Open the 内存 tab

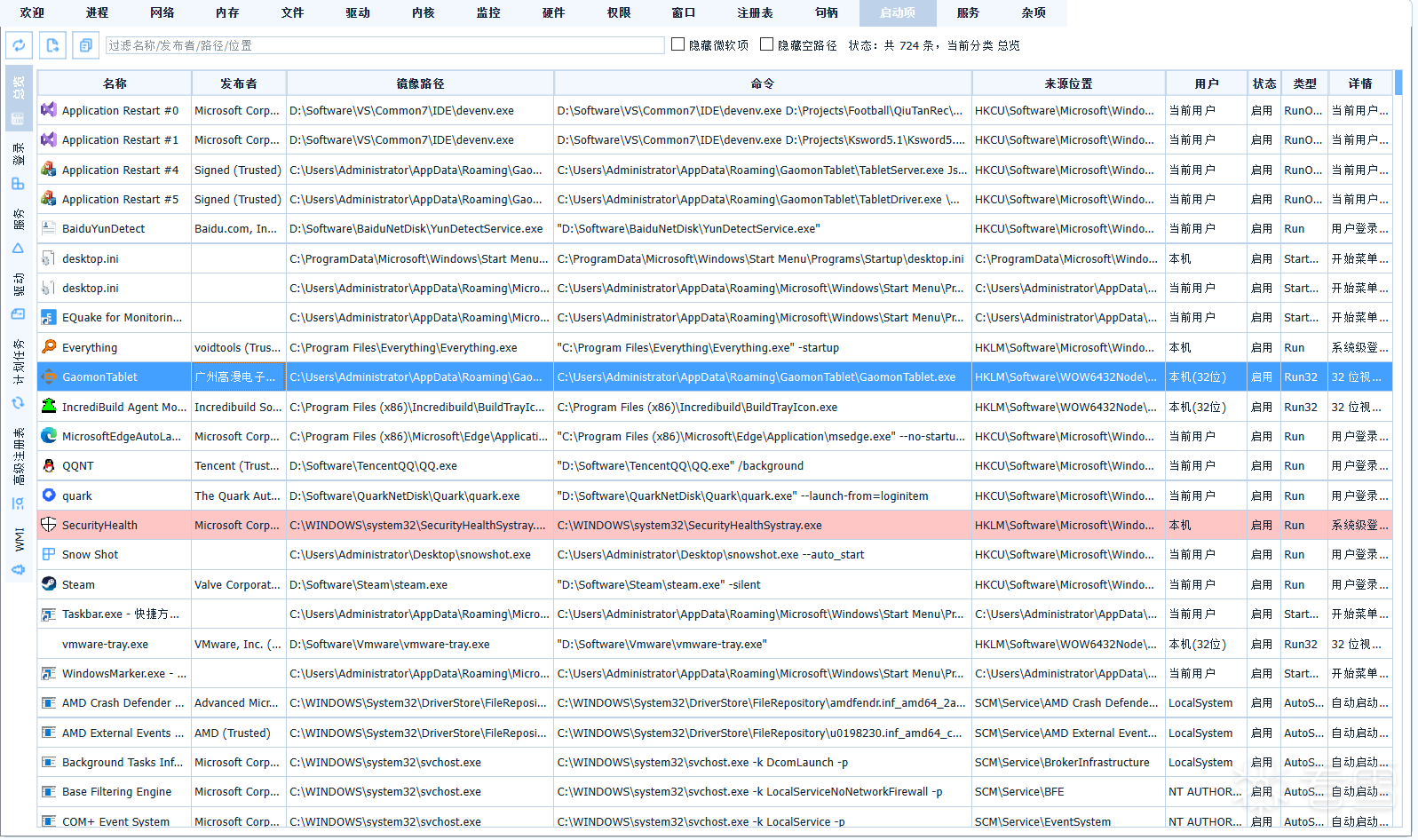tap(227, 12)
